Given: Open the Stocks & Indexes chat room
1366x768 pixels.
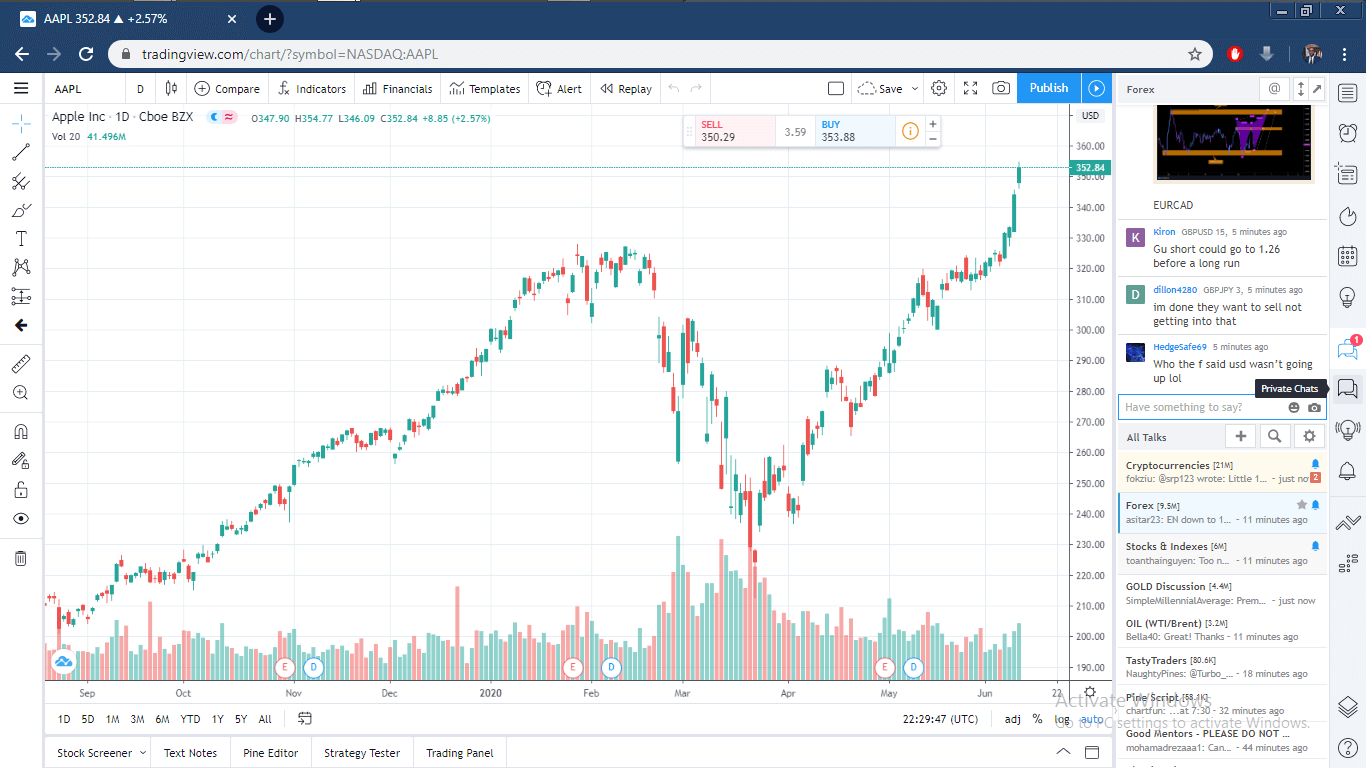Looking at the screenshot, I should pyautogui.click(x=1223, y=553).
